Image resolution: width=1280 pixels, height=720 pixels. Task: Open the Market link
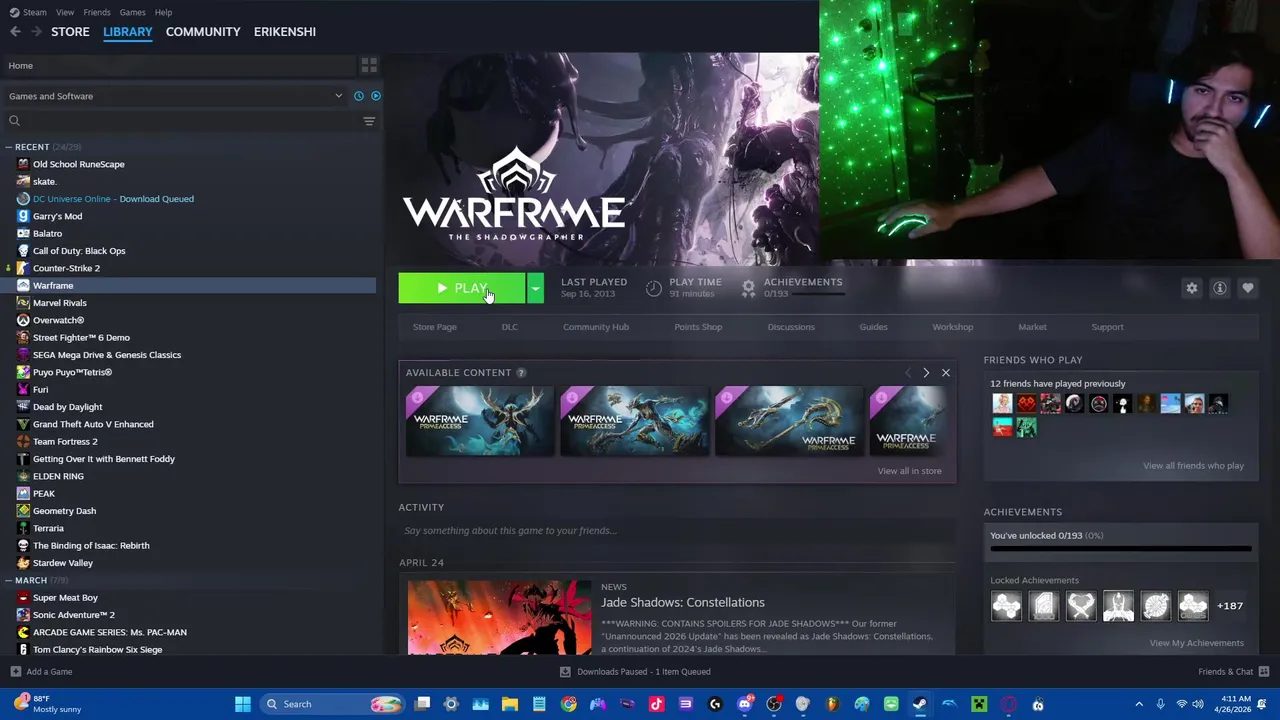tap(1033, 327)
